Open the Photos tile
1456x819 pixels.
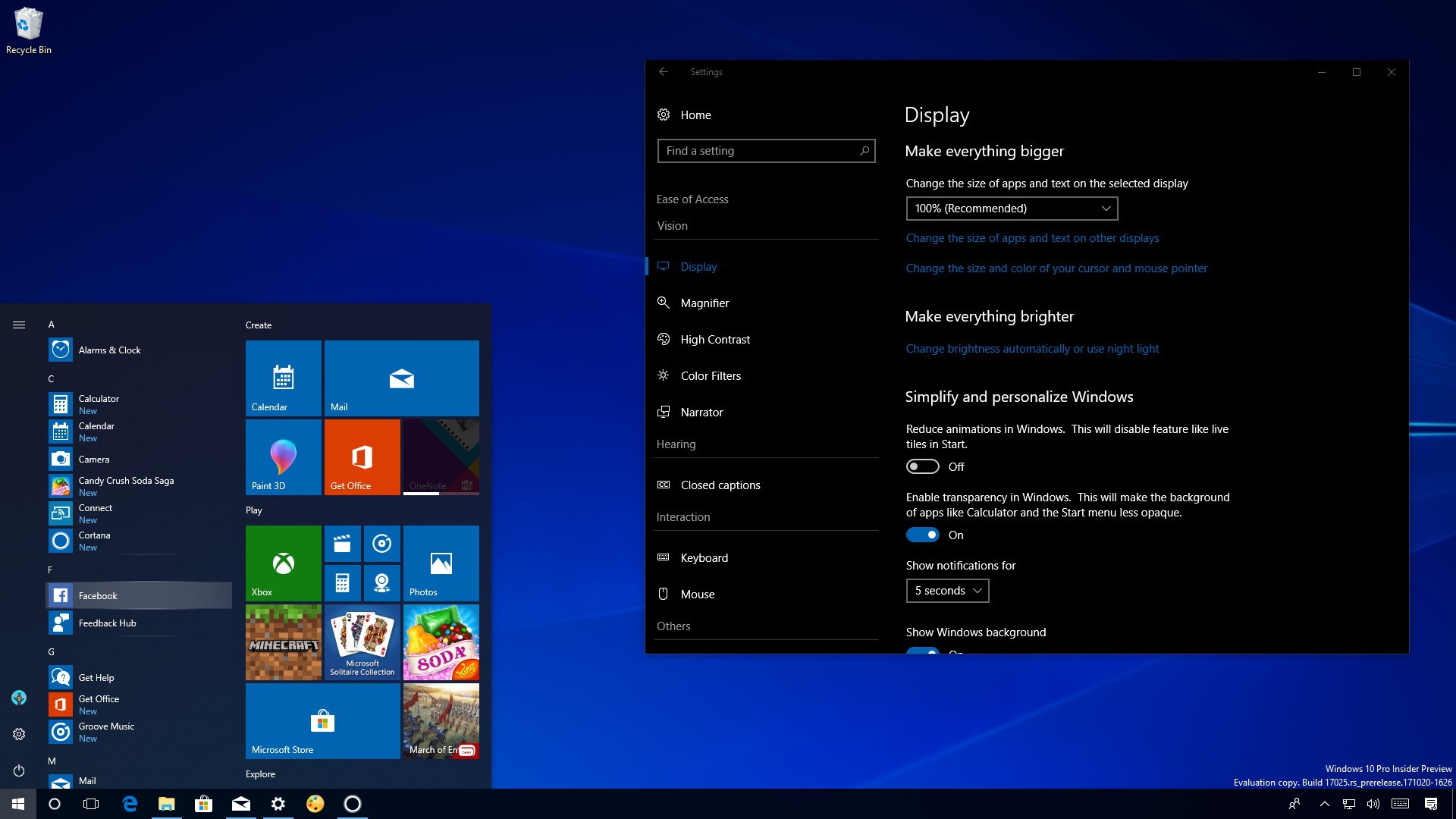441,563
